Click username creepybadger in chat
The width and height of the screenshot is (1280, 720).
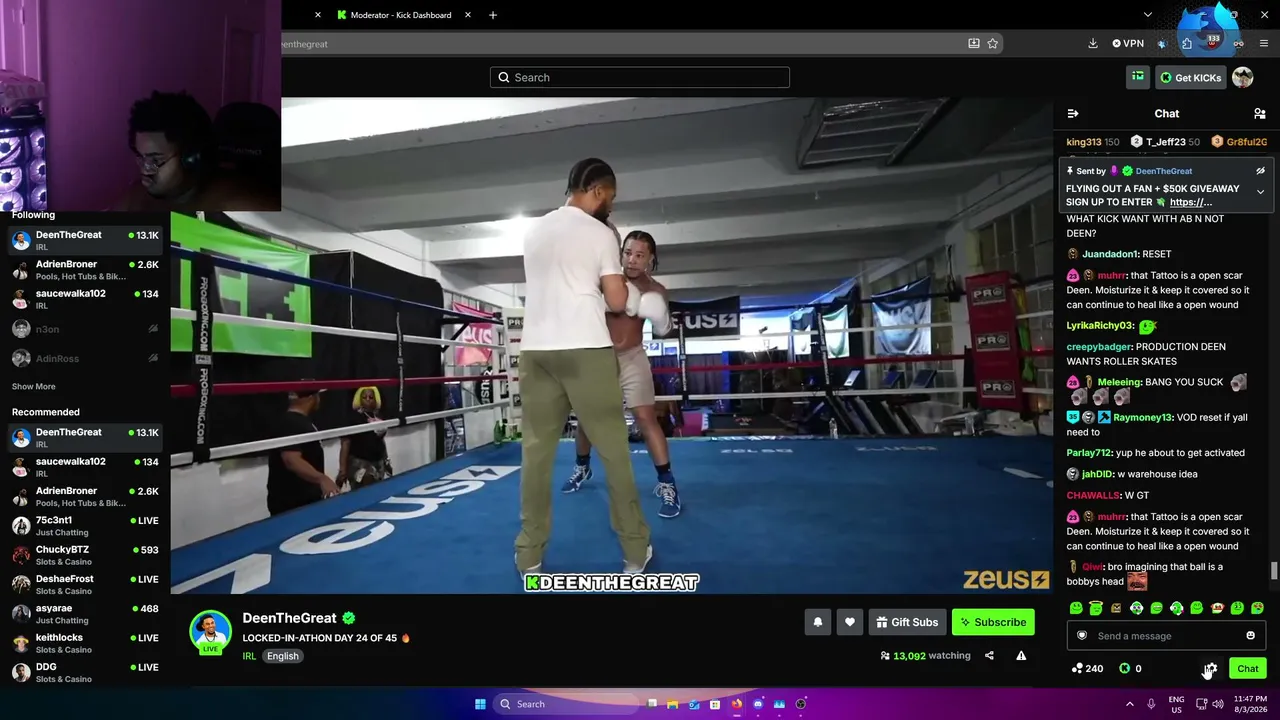1100,347
